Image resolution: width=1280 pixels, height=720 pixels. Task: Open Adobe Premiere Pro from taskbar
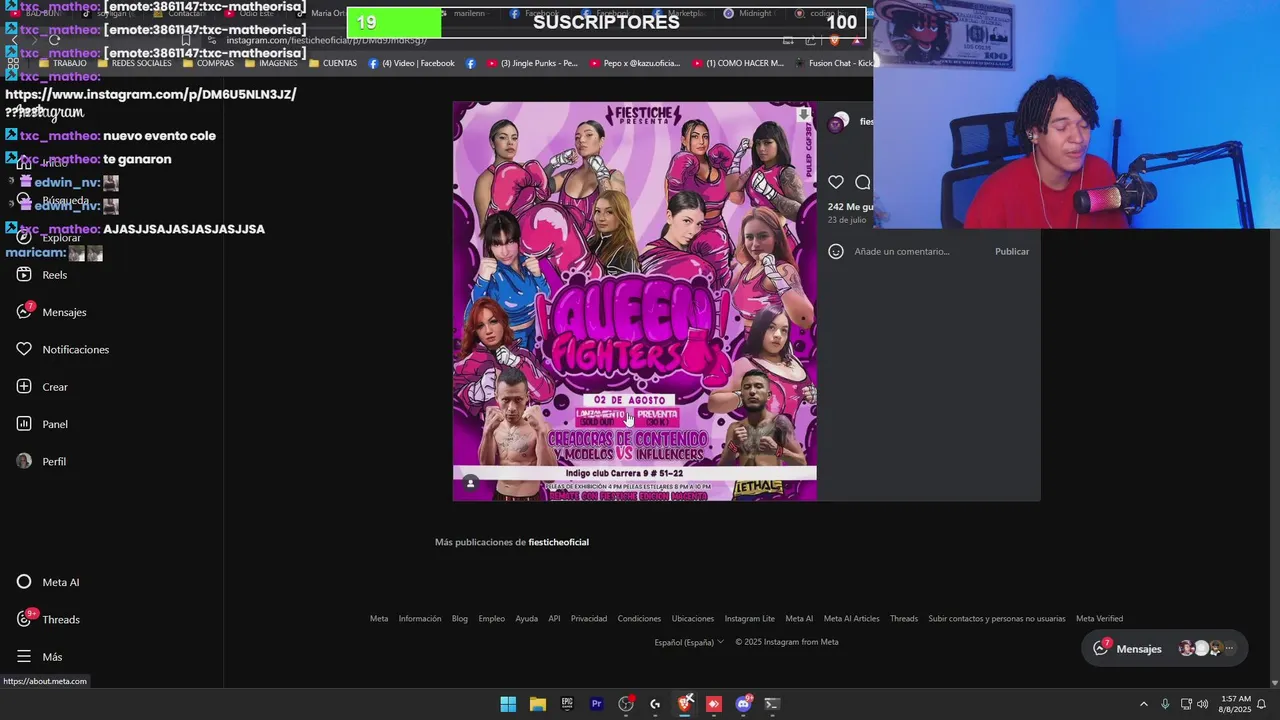coord(596,704)
